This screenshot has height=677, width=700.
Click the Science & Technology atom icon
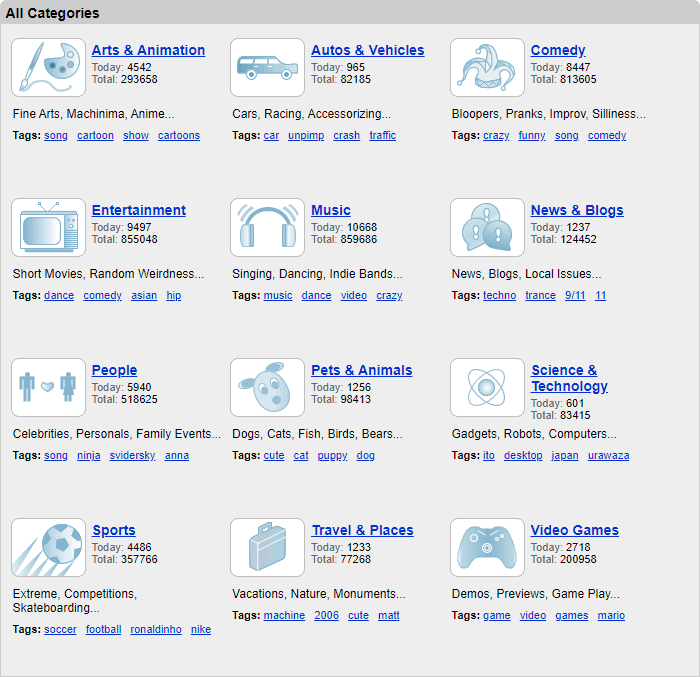(x=487, y=388)
